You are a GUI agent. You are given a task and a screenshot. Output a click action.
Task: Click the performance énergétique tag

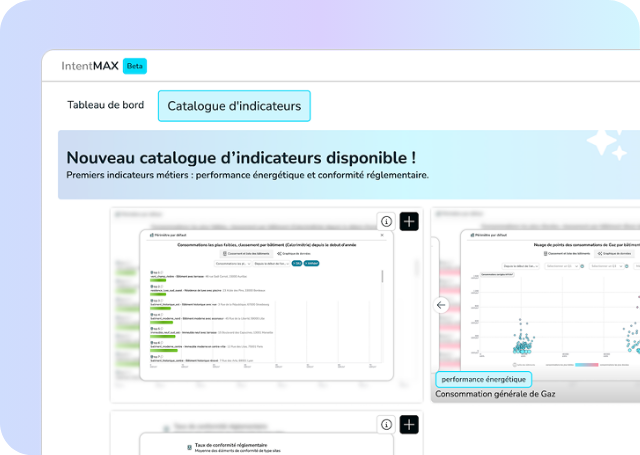tap(484, 379)
